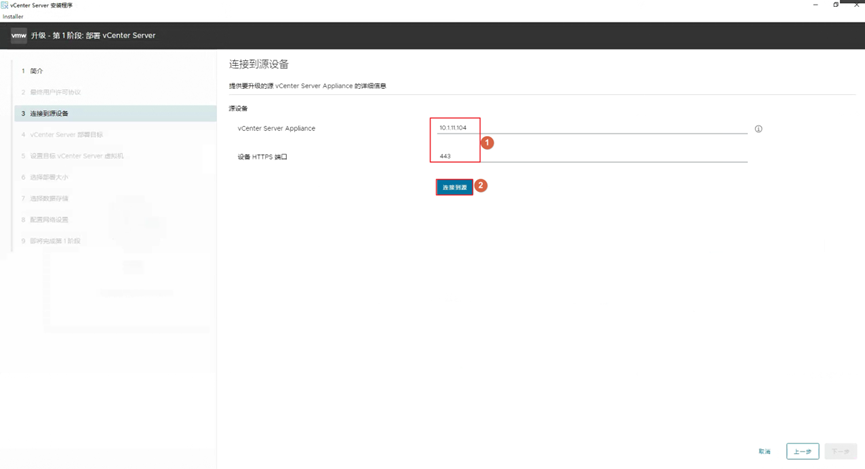865x469 pixels.
Task: Select step 3 连接到源设备
Action: pyautogui.click(x=115, y=113)
